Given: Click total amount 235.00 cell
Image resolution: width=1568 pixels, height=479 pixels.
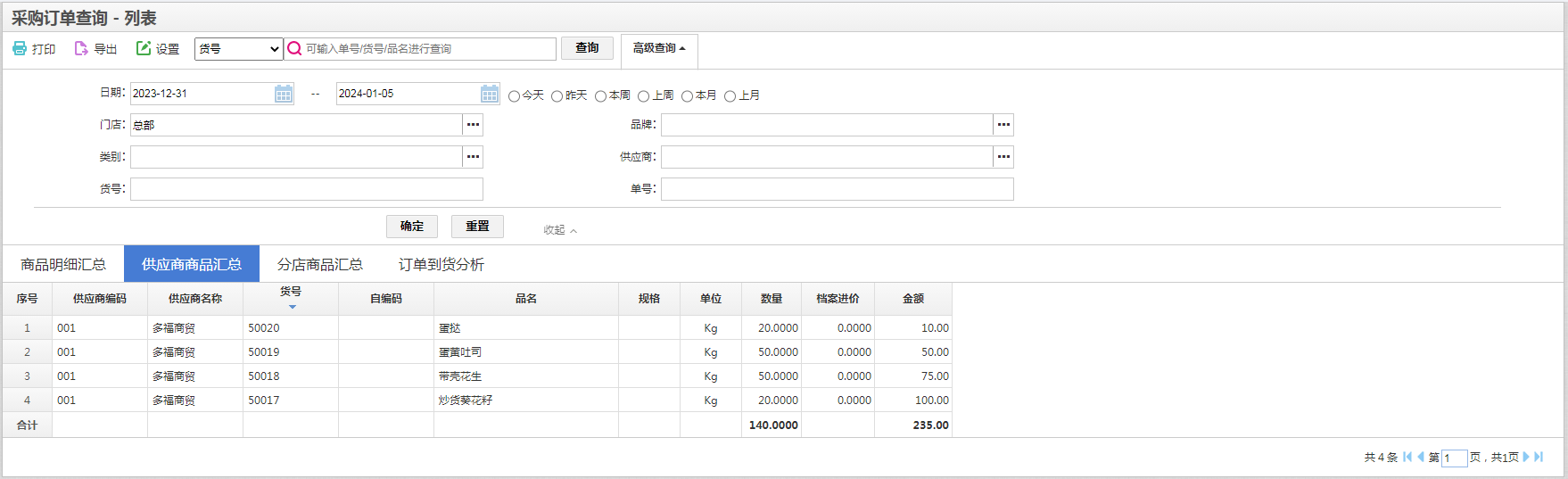Looking at the screenshot, I should coord(913,425).
